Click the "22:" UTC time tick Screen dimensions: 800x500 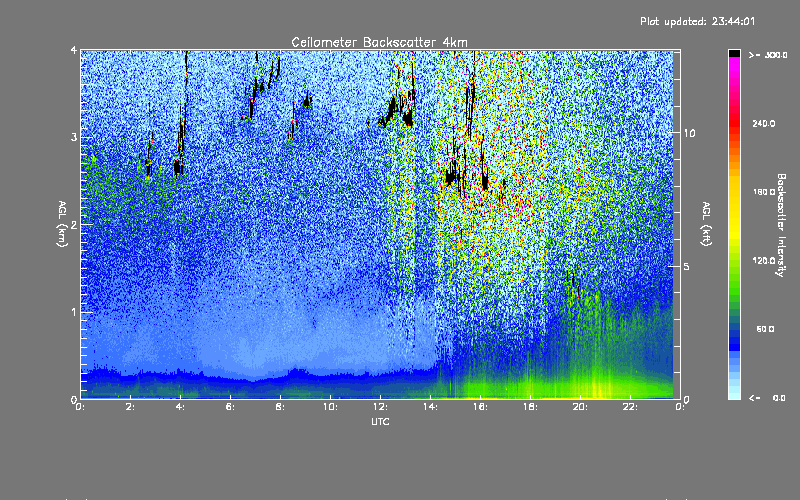coord(631,407)
